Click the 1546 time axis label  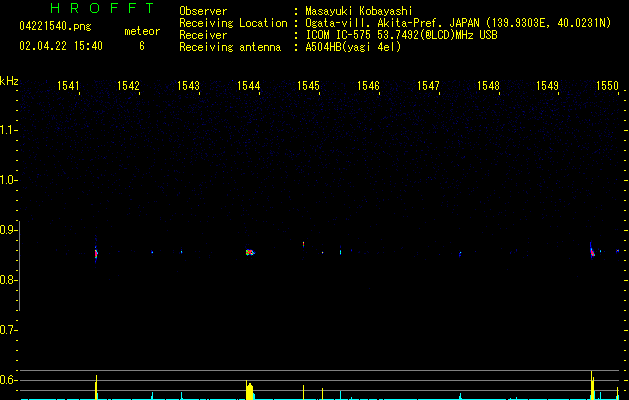click(x=368, y=85)
